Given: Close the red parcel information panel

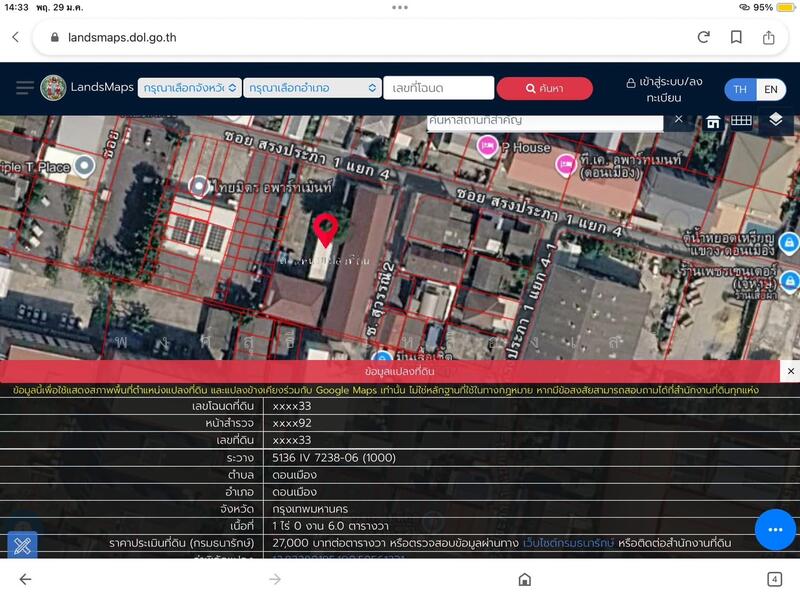Looking at the screenshot, I should 790,371.
